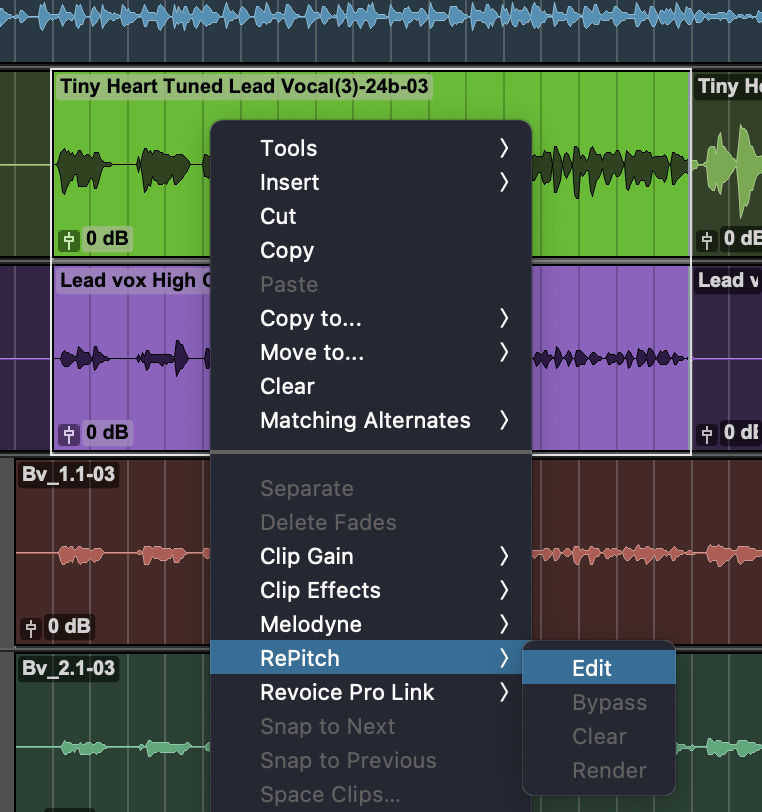Select the Bv_2.1-03 clip name label
Viewport: 762px width, 812px height.
[x=68, y=668]
